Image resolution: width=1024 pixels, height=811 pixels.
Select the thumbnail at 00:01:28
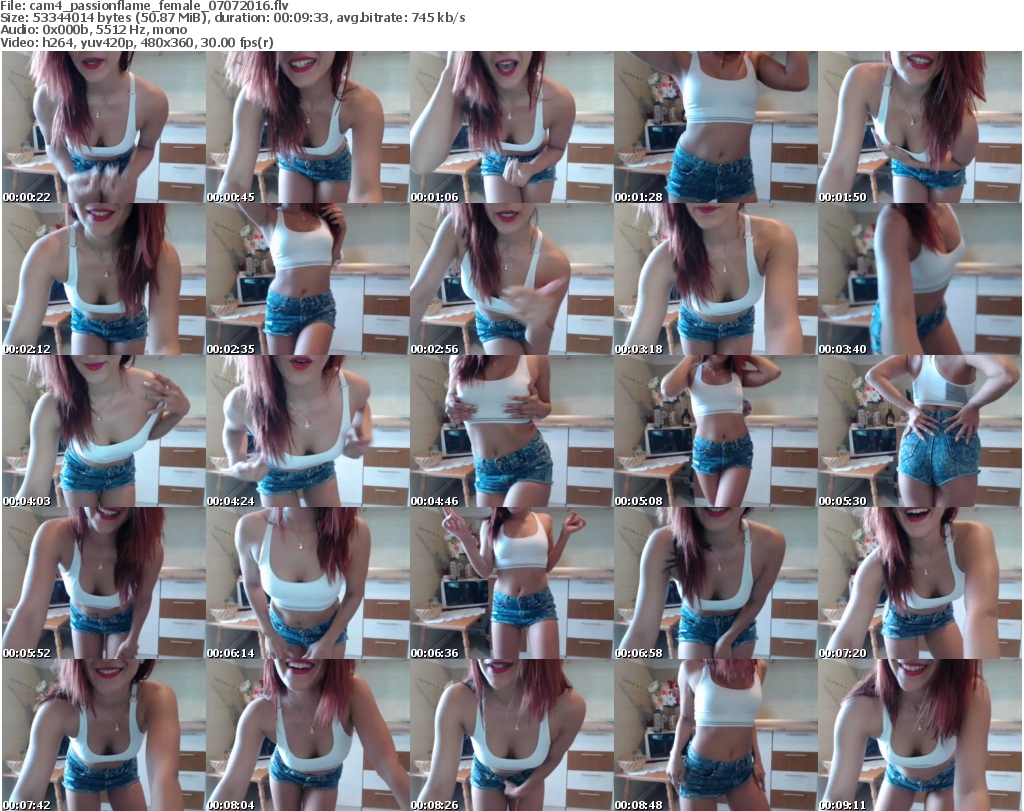pyautogui.click(x=716, y=127)
